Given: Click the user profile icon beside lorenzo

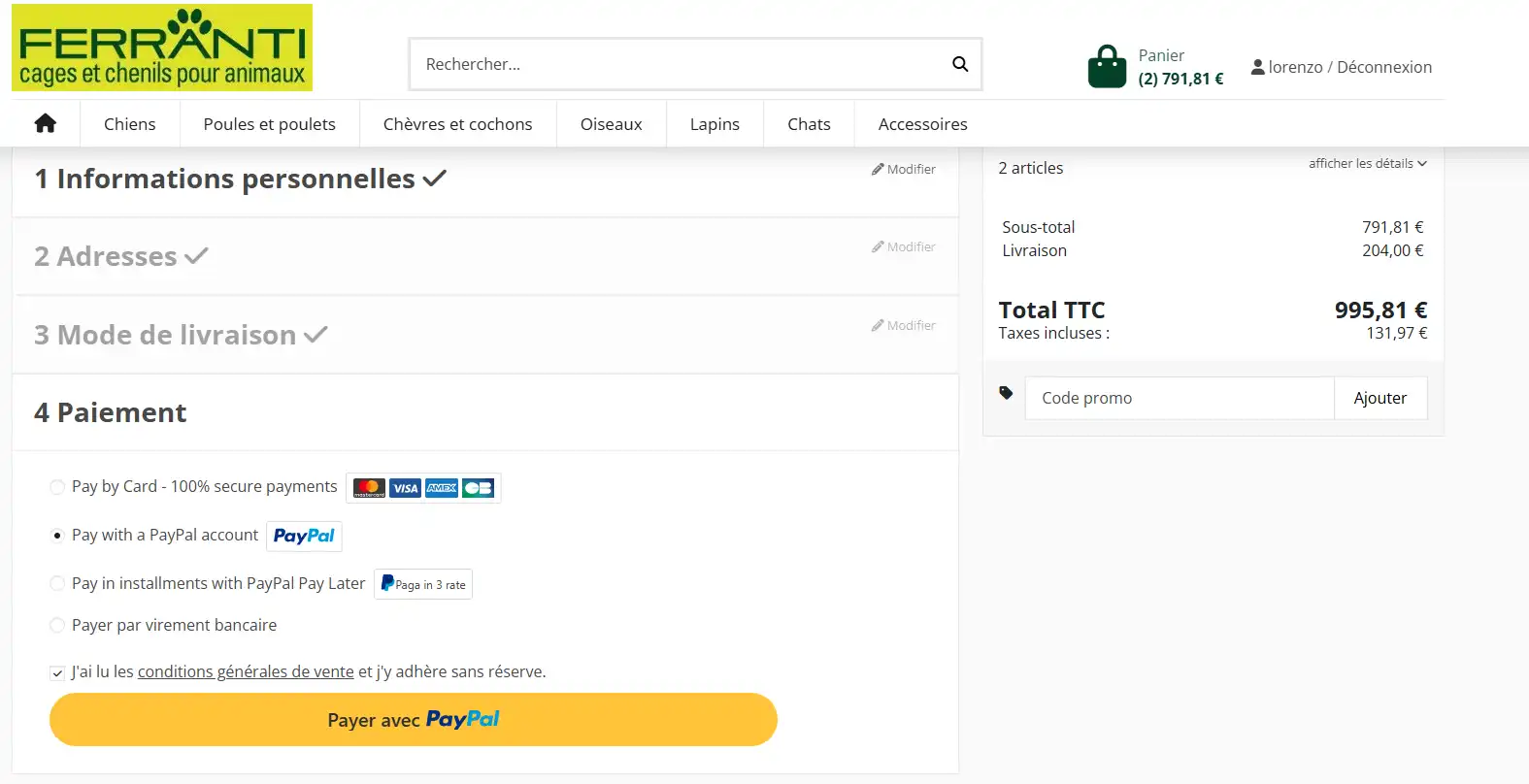Looking at the screenshot, I should [x=1257, y=67].
